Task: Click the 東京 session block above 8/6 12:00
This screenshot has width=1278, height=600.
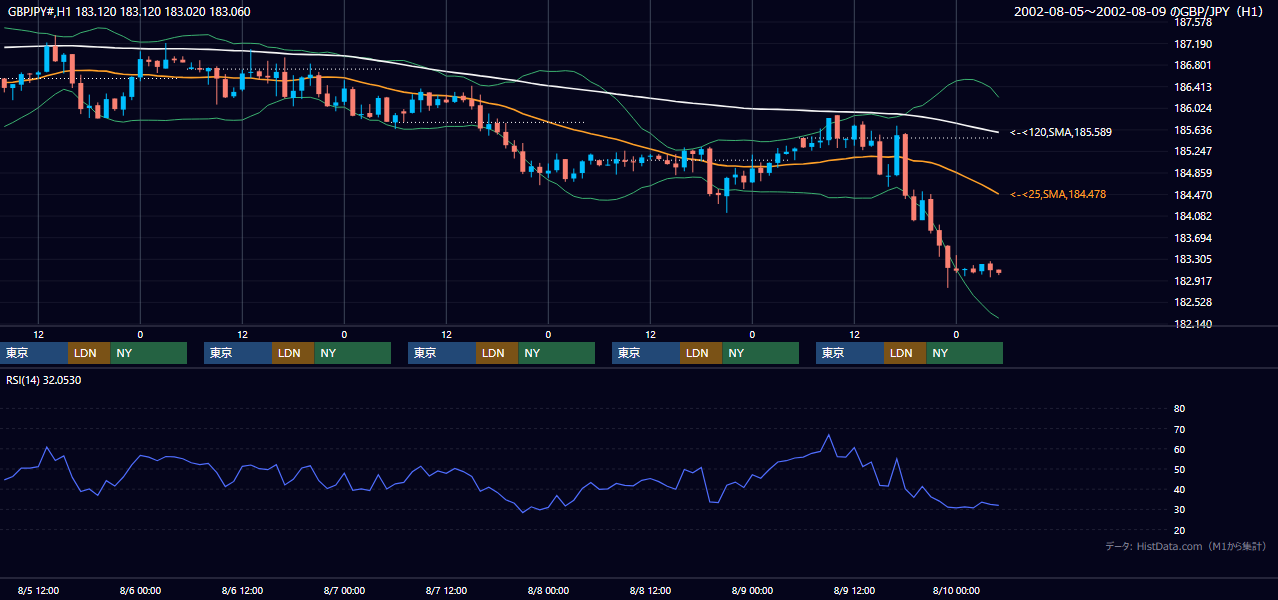Action: [238, 353]
